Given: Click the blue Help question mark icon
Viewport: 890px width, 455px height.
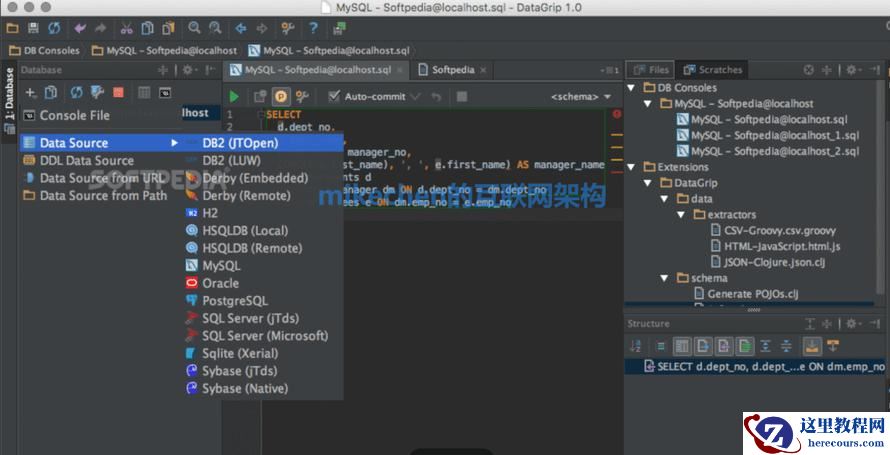Looking at the screenshot, I should tap(313, 28).
